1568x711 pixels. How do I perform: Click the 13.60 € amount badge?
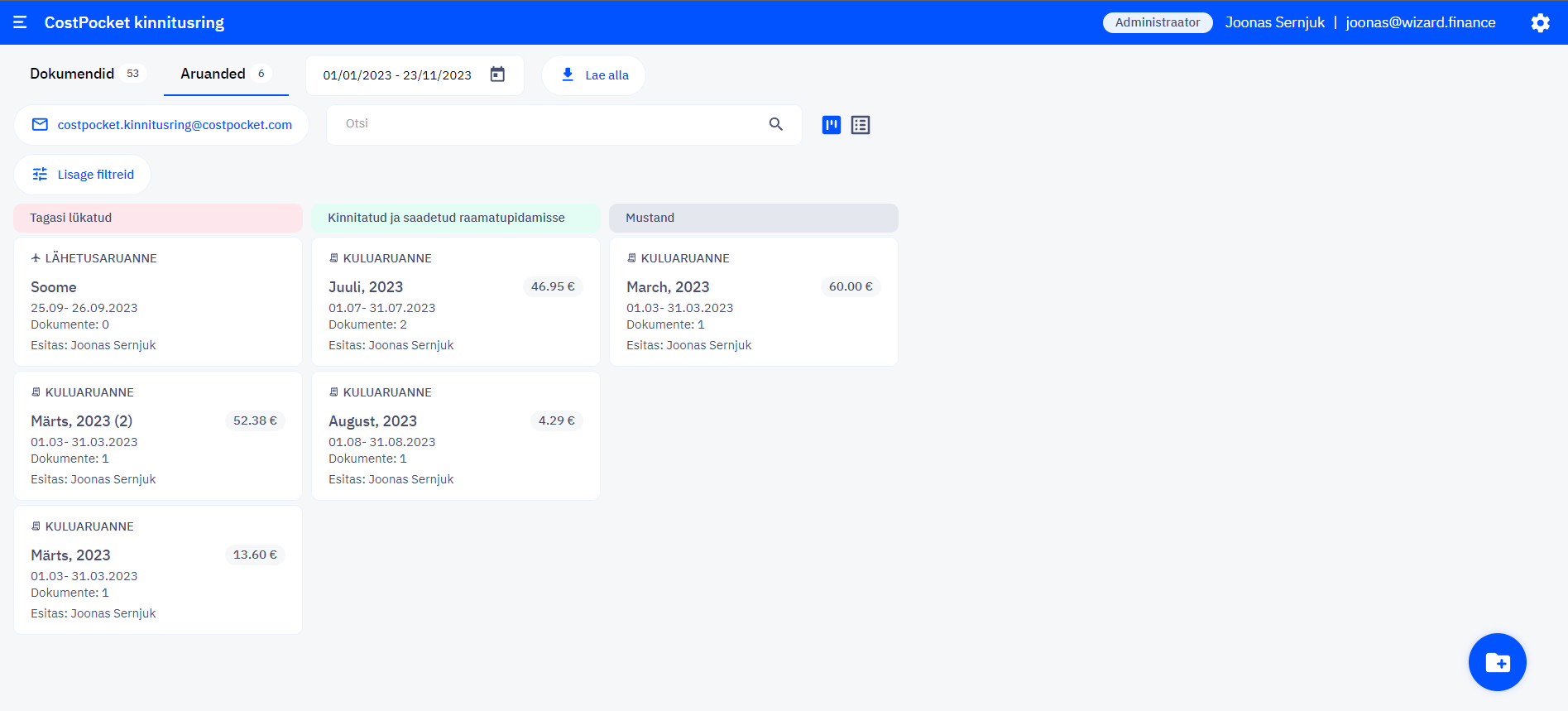pyautogui.click(x=255, y=555)
